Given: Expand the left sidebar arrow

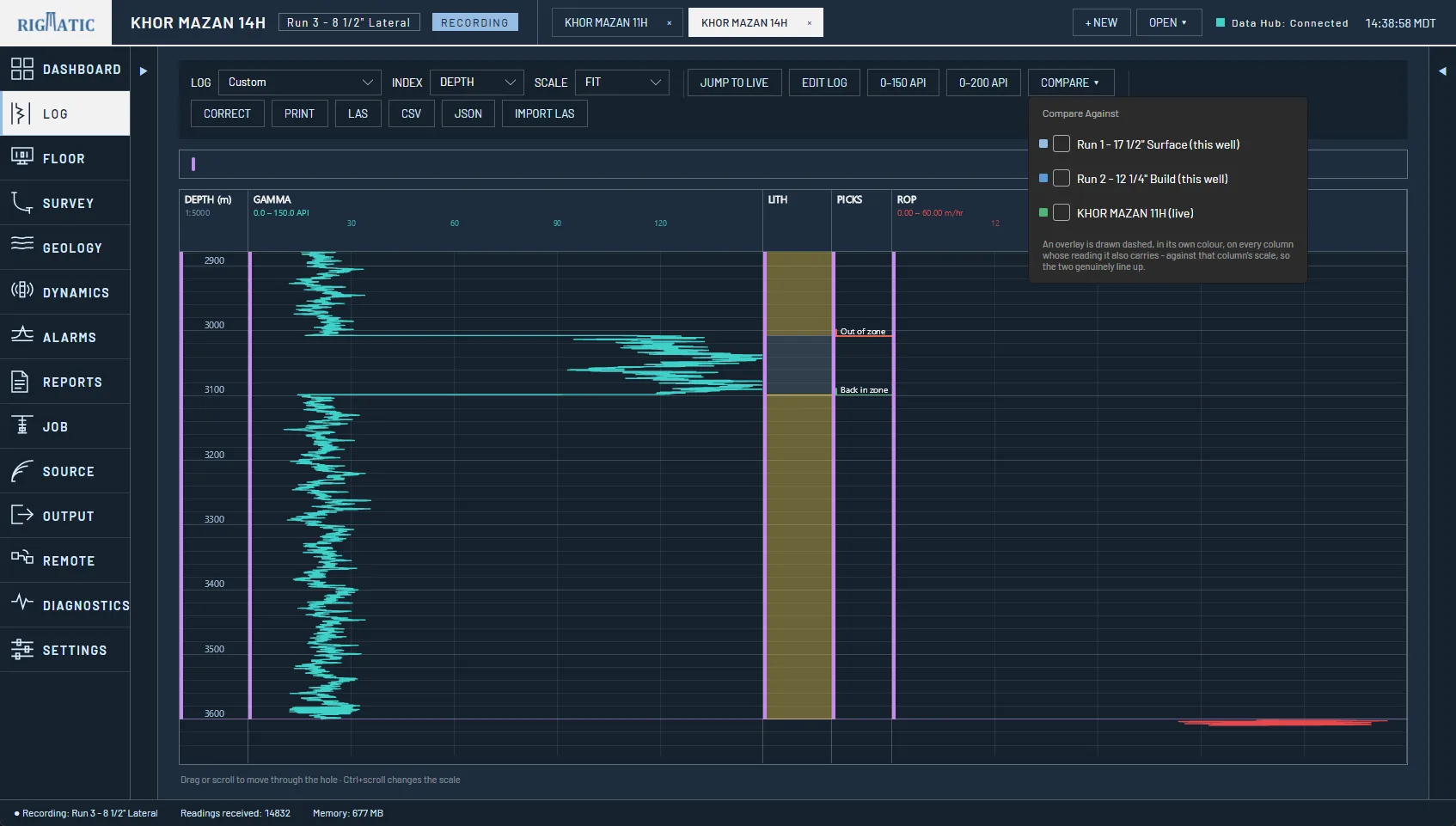Looking at the screenshot, I should pyautogui.click(x=144, y=71).
